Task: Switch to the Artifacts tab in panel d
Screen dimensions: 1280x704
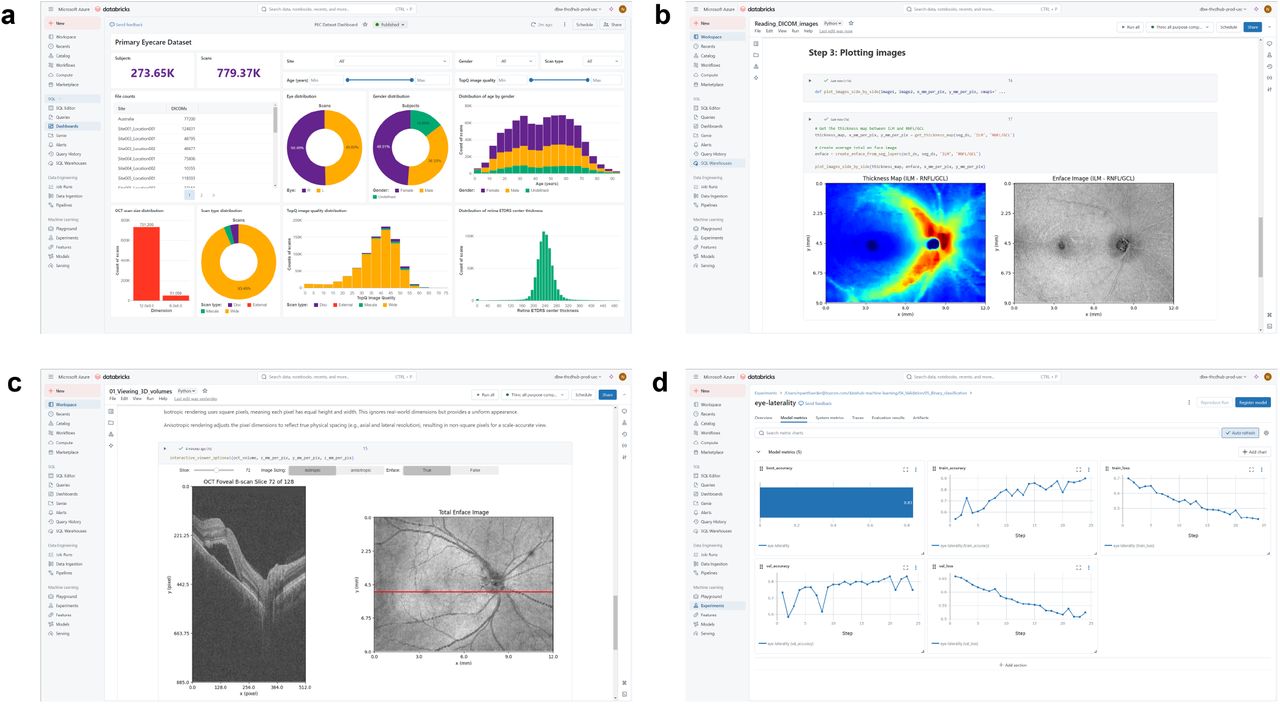Action: tap(921, 416)
